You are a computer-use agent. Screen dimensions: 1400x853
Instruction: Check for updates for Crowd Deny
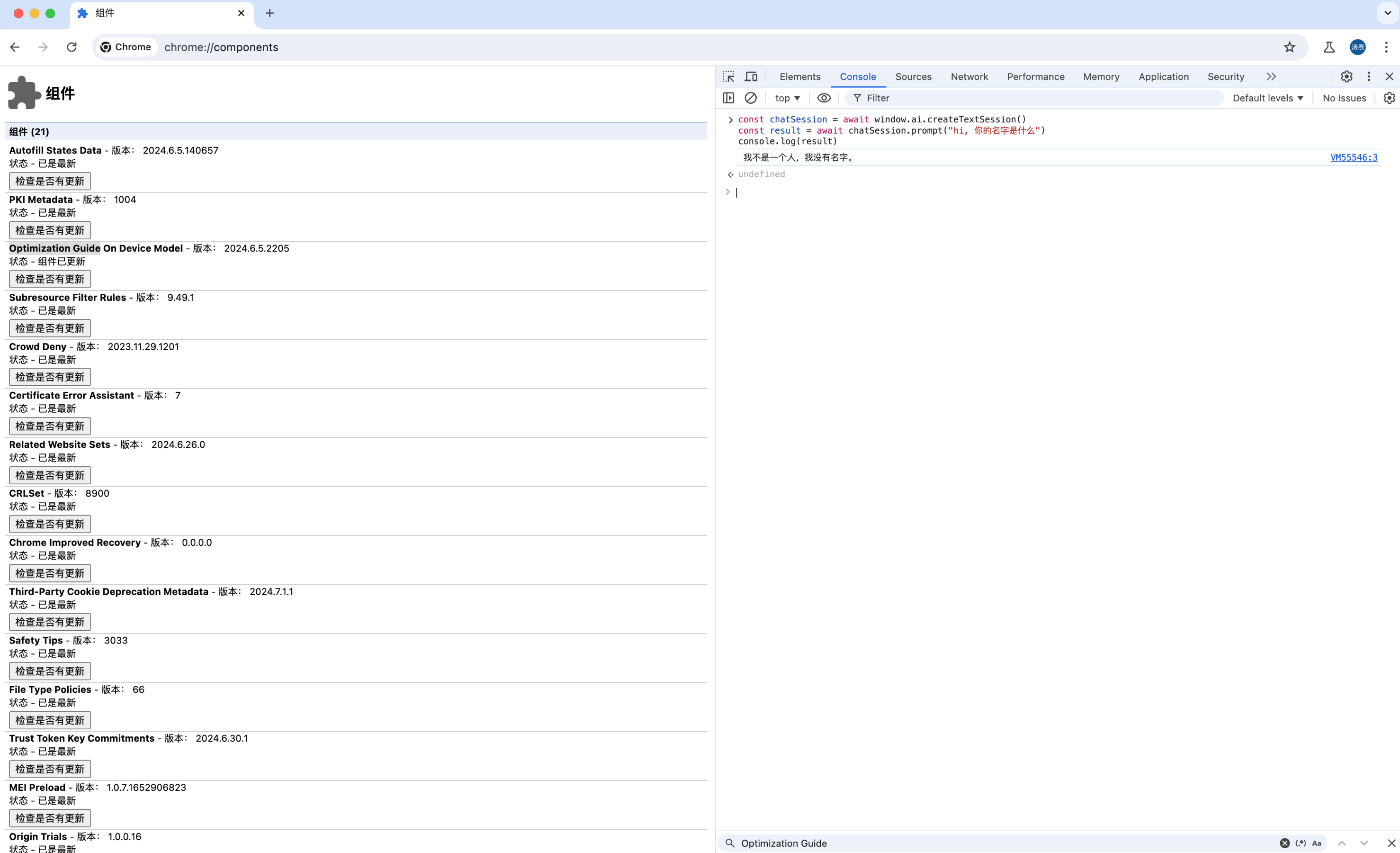click(x=50, y=377)
